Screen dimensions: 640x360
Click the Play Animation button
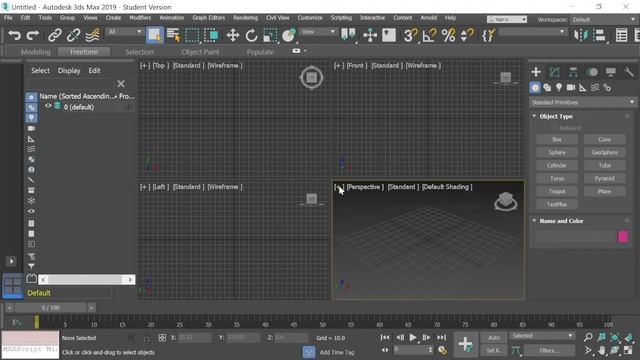pos(413,338)
